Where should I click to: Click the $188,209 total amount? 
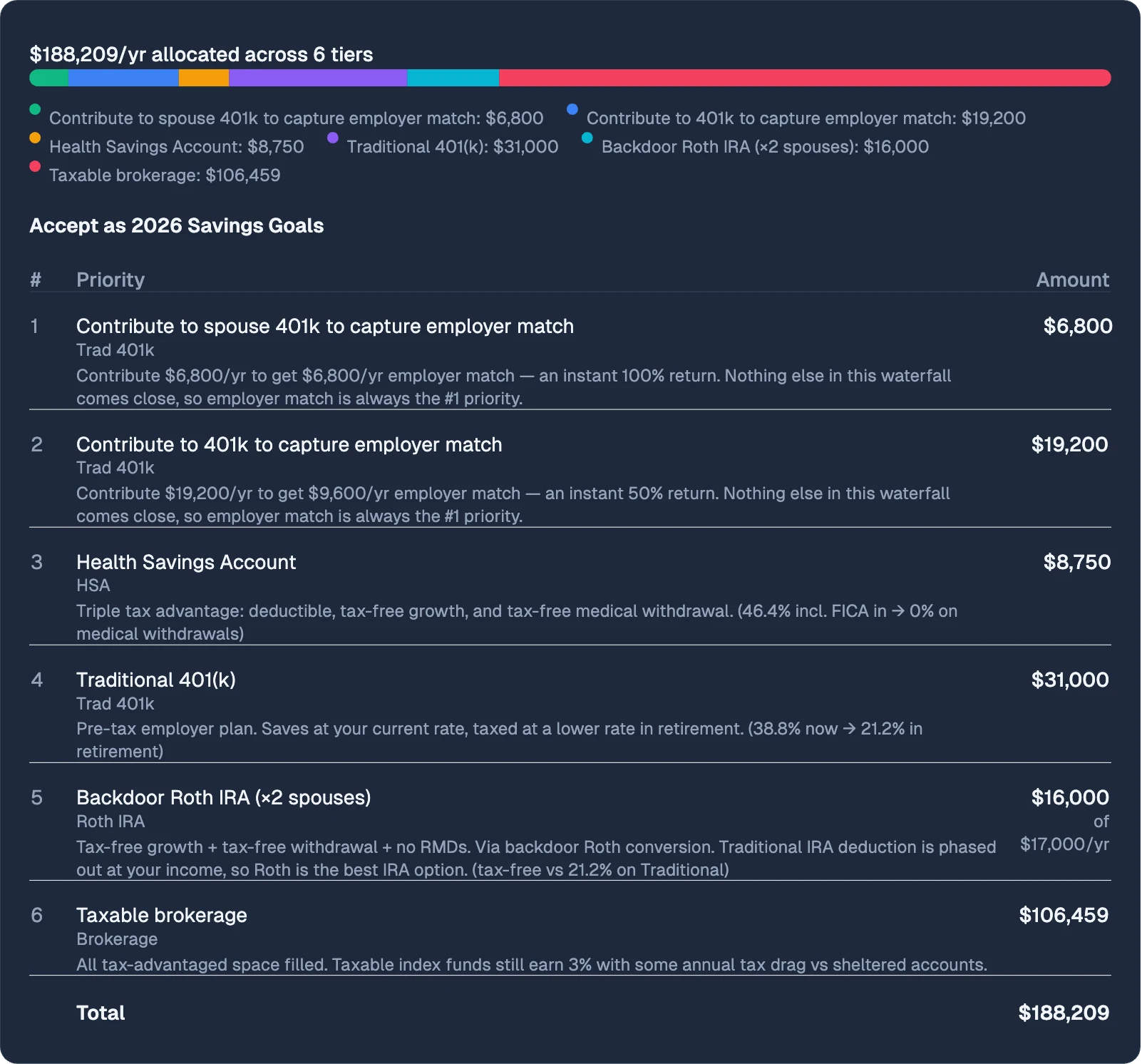(1064, 1013)
